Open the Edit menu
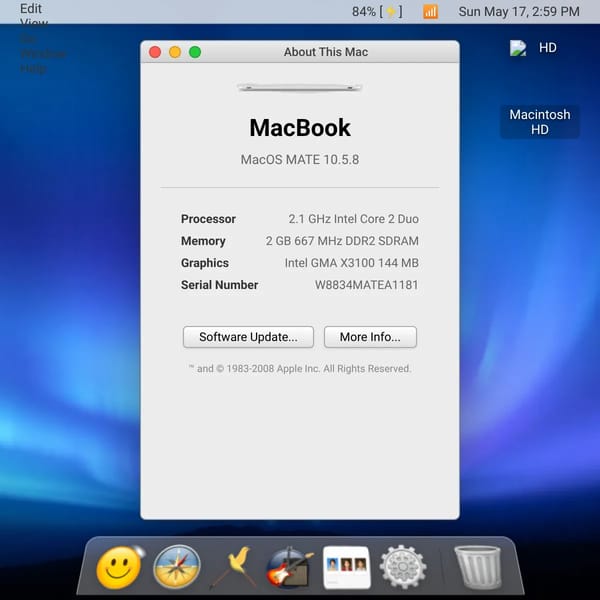Image resolution: width=600 pixels, height=600 pixels. point(31,8)
